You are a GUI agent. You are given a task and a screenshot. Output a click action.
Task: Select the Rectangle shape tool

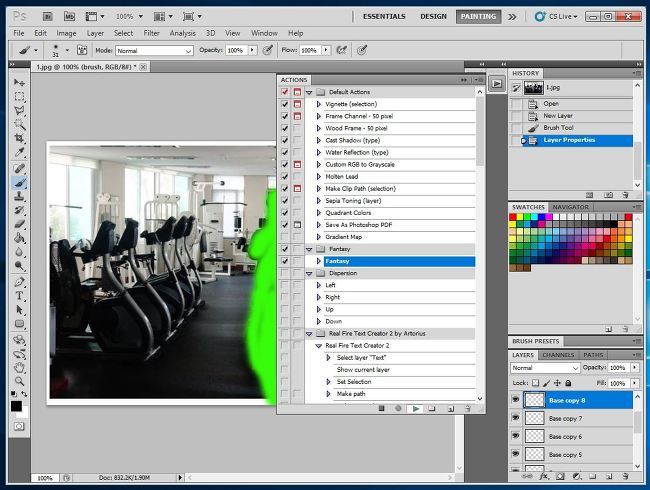[19, 324]
